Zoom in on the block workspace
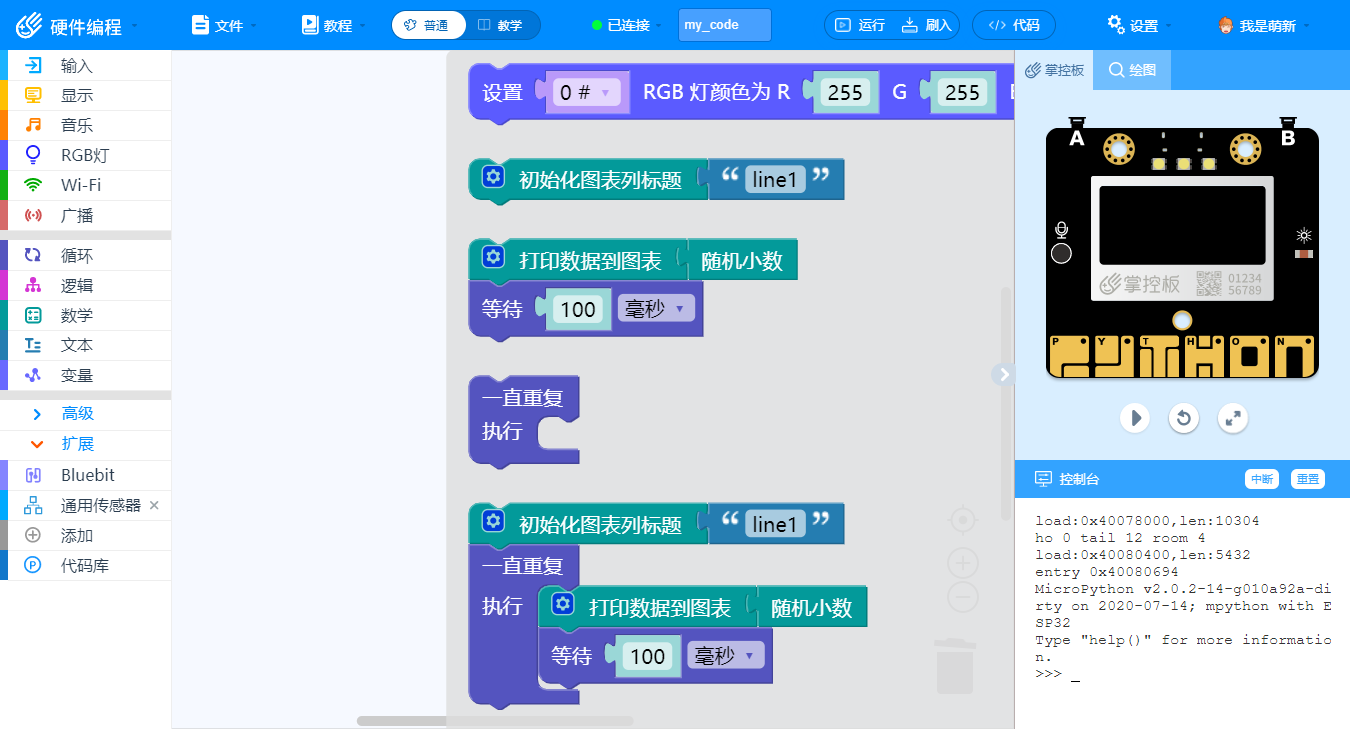 click(962, 564)
